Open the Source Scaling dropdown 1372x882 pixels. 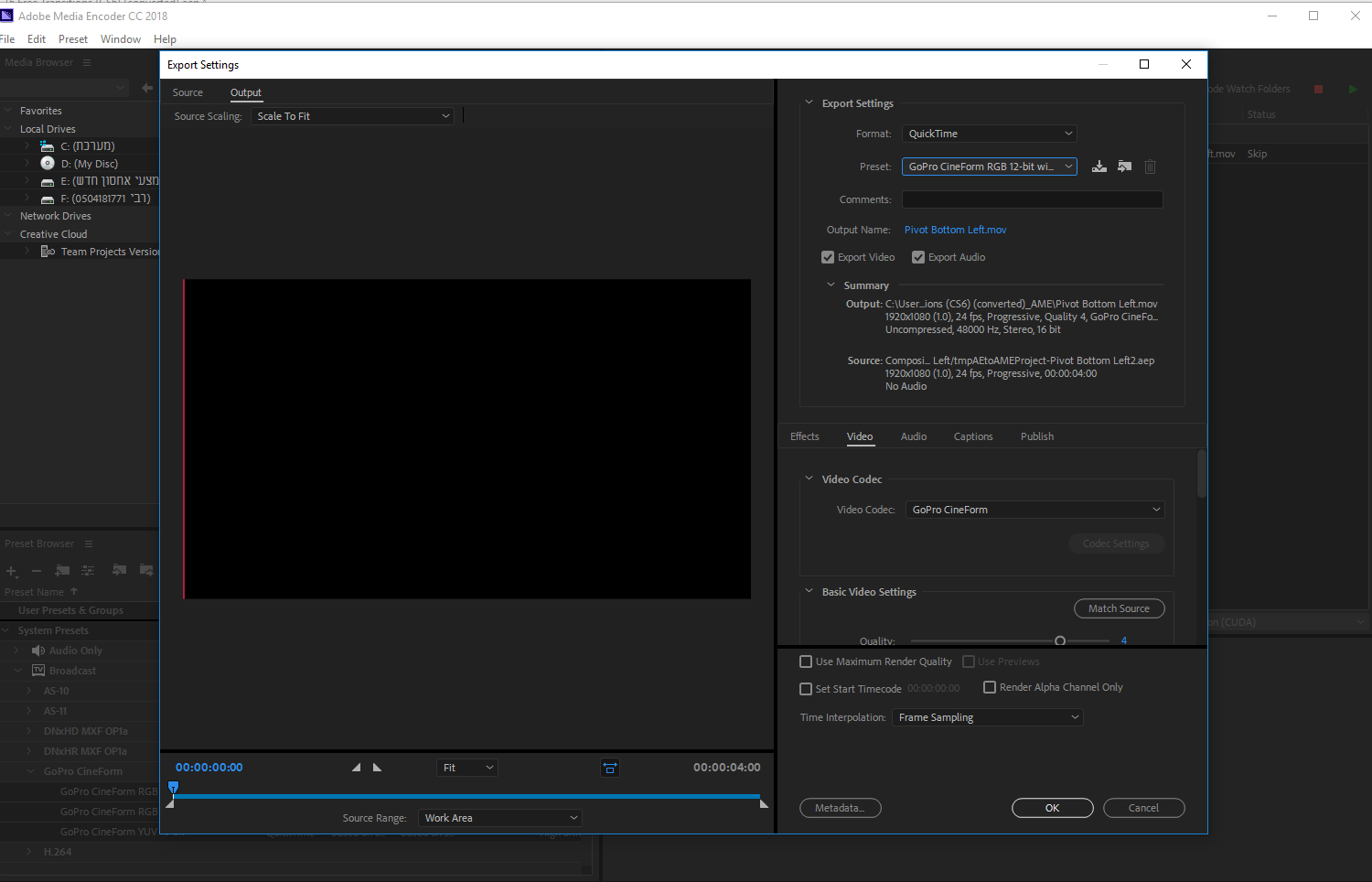352,116
